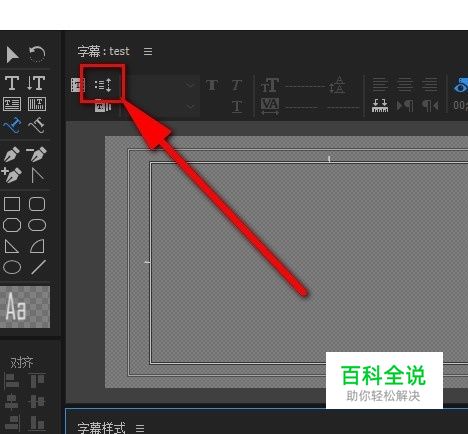Expand the font style dropdown
The image size is (468, 434).
[x=190, y=107]
